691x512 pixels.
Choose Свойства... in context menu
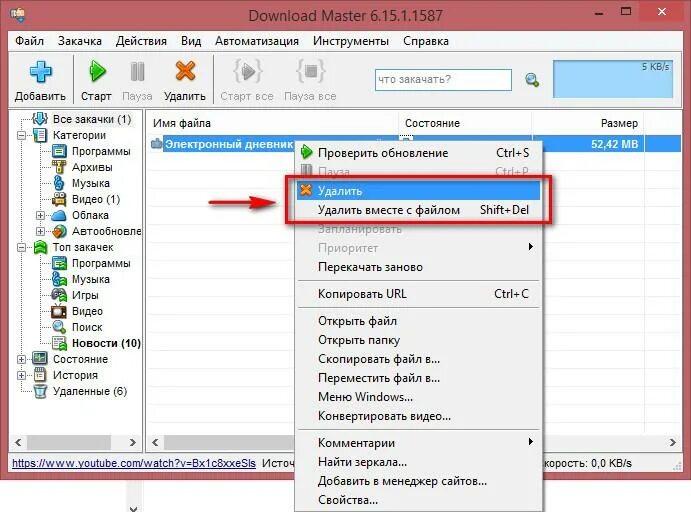coord(418,500)
